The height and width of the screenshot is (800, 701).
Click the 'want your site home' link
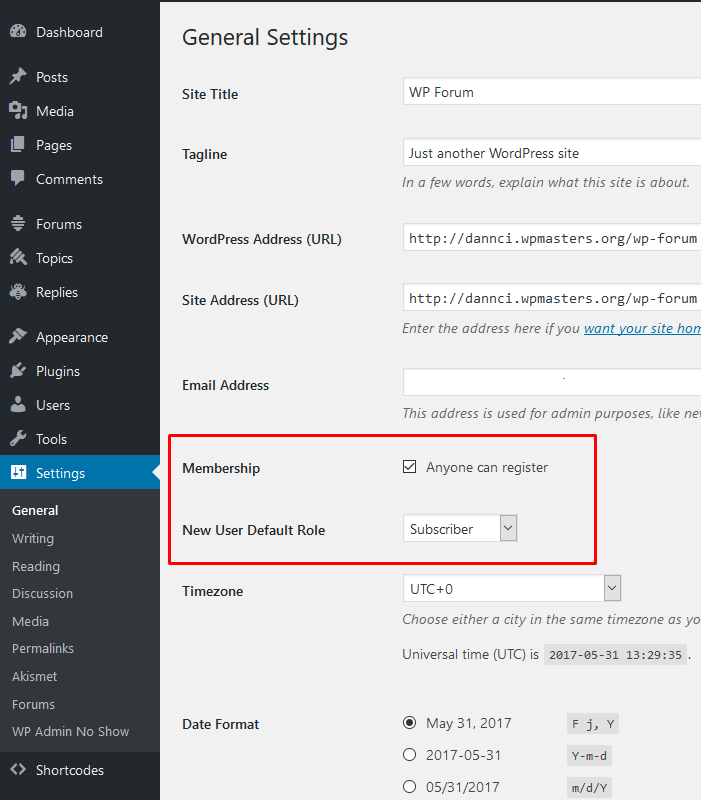[x=642, y=328]
